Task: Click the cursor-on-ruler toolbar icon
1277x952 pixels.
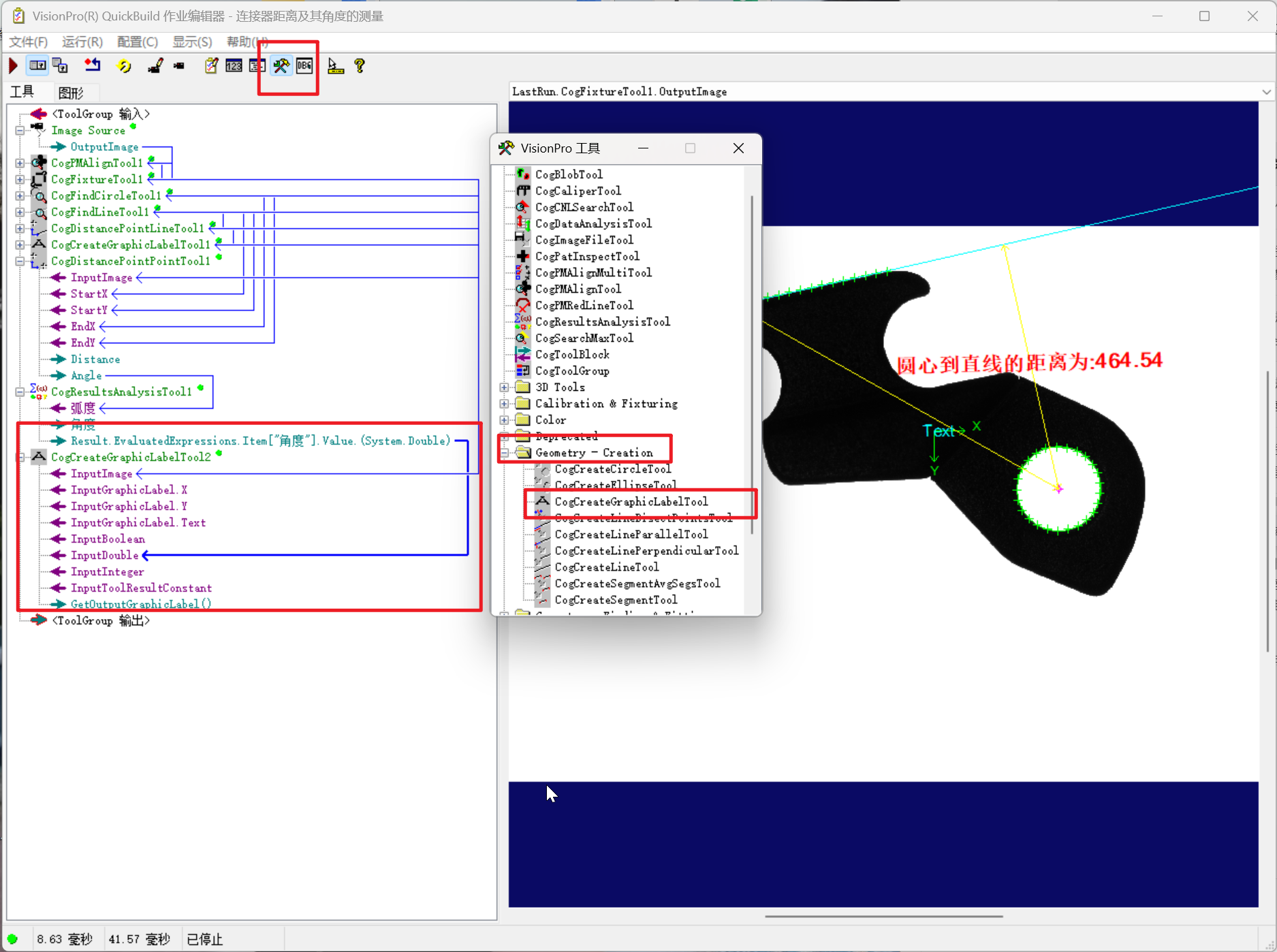Action: point(336,65)
